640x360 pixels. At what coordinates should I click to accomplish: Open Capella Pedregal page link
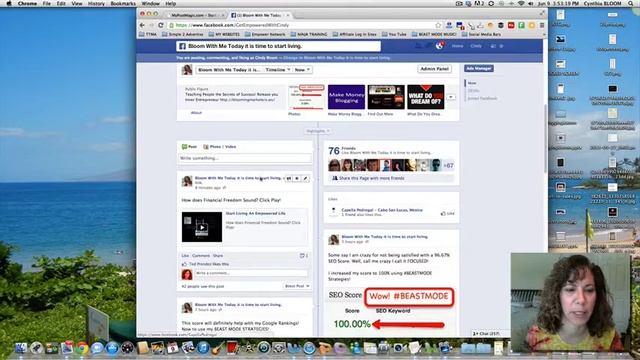click(382, 210)
